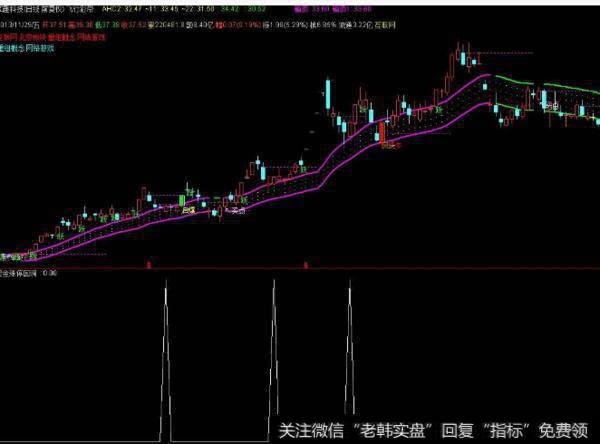The width and height of the screenshot is (600, 444).
Task: Click the solid green candlestick in the chart
Action: tap(182, 201)
